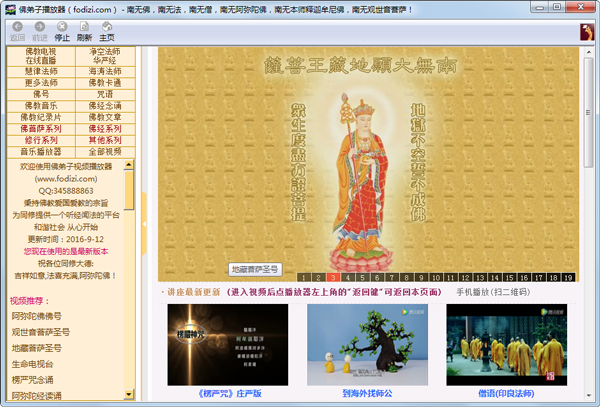Open 佛教文章 category
The width and height of the screenshot is (600, 407).
[x=105, y=117]
